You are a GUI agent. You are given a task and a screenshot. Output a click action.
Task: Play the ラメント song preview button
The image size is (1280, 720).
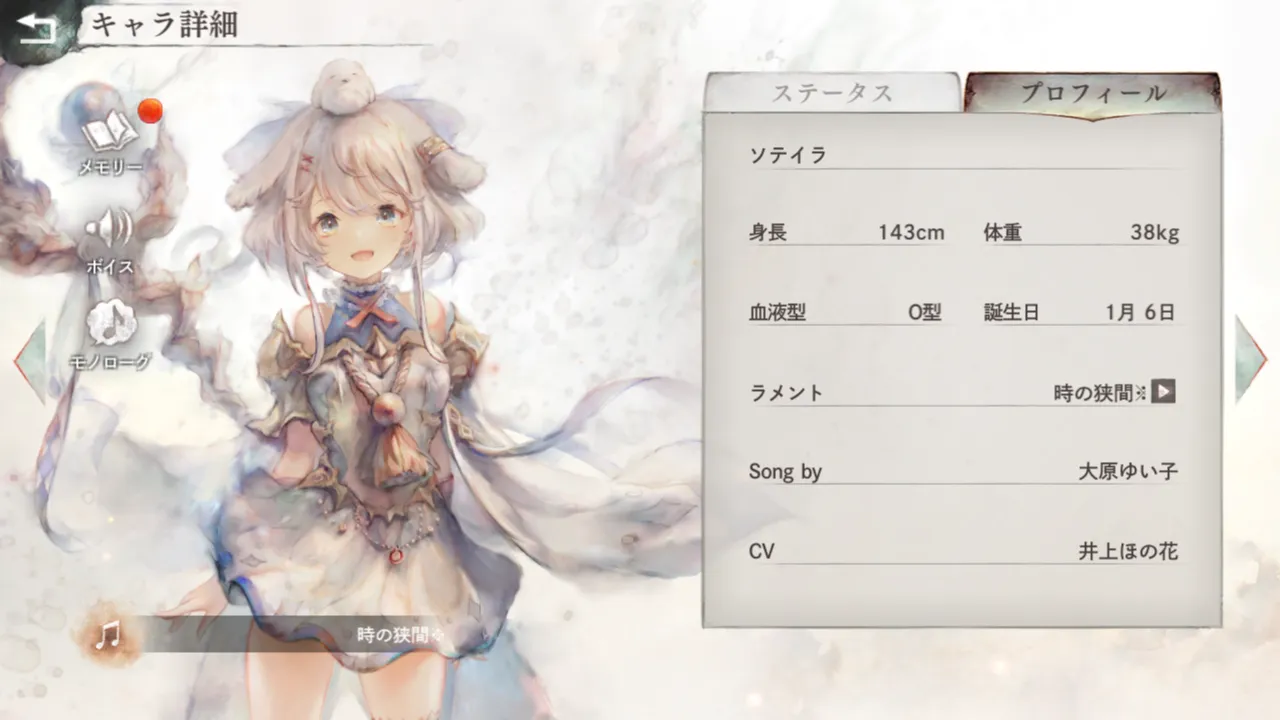click(x=1162, y=391)
